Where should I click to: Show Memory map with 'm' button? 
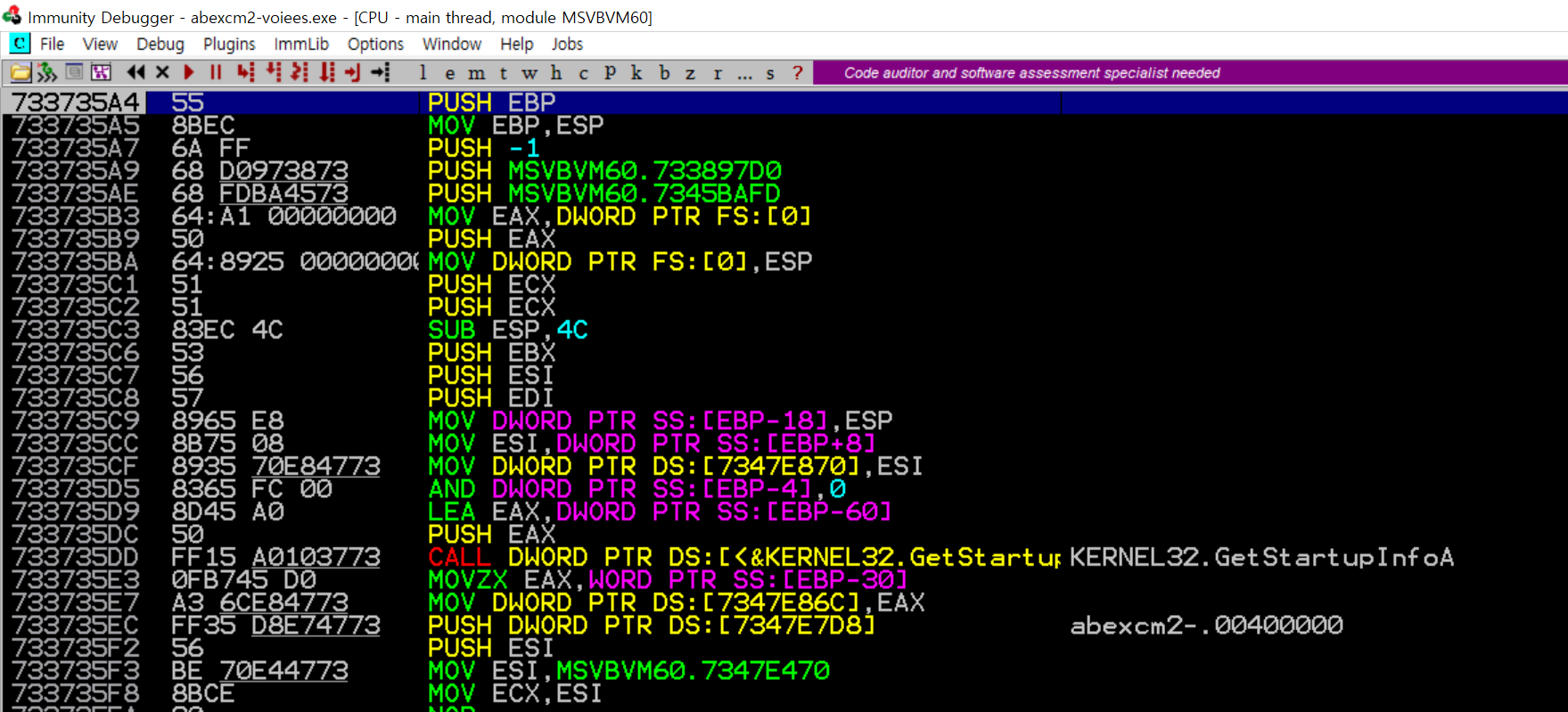pyautogui.click(x=477, y=73)
